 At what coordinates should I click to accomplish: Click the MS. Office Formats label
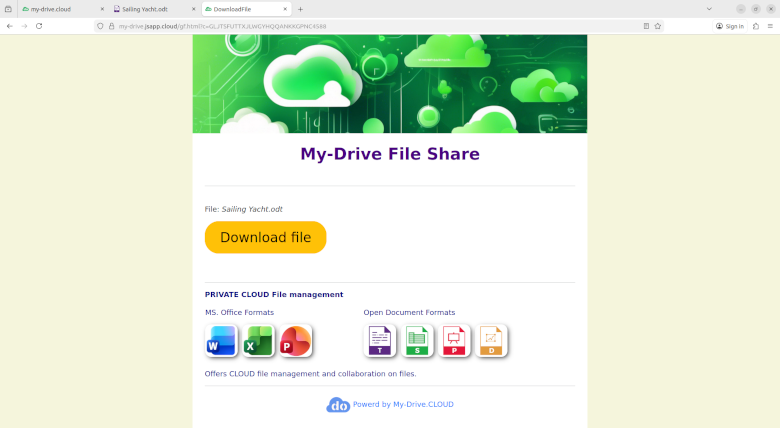tap(239, 312)
